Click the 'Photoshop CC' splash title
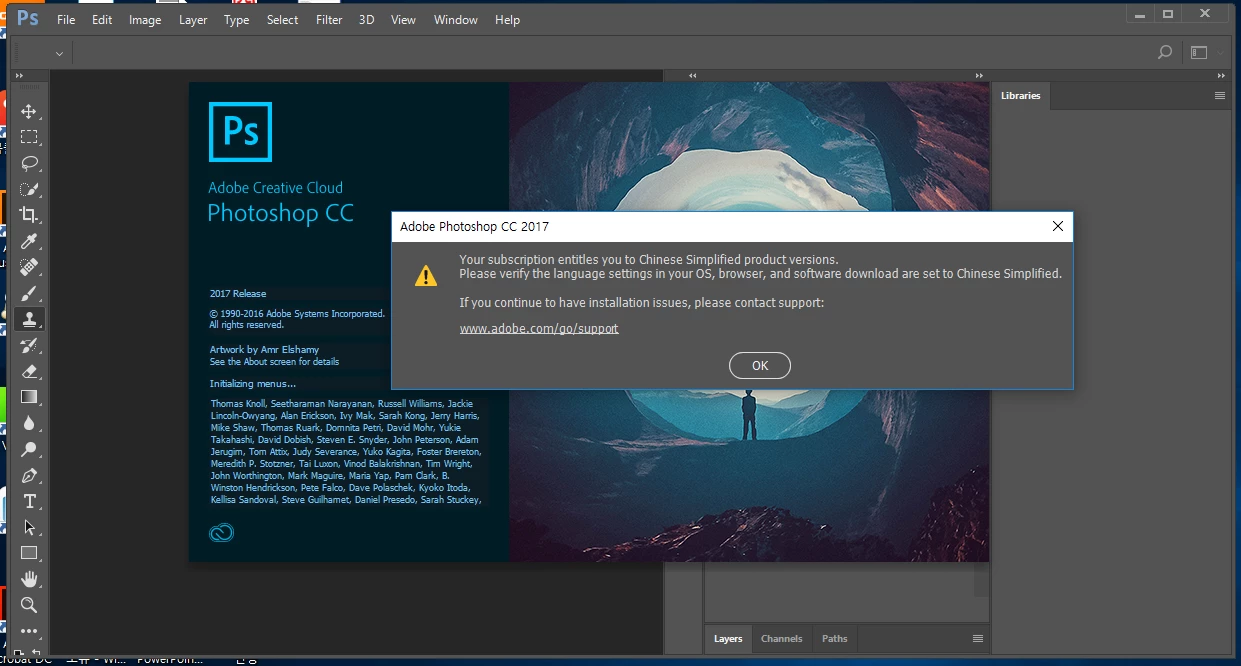1241x666 pixels. point(280,213)
